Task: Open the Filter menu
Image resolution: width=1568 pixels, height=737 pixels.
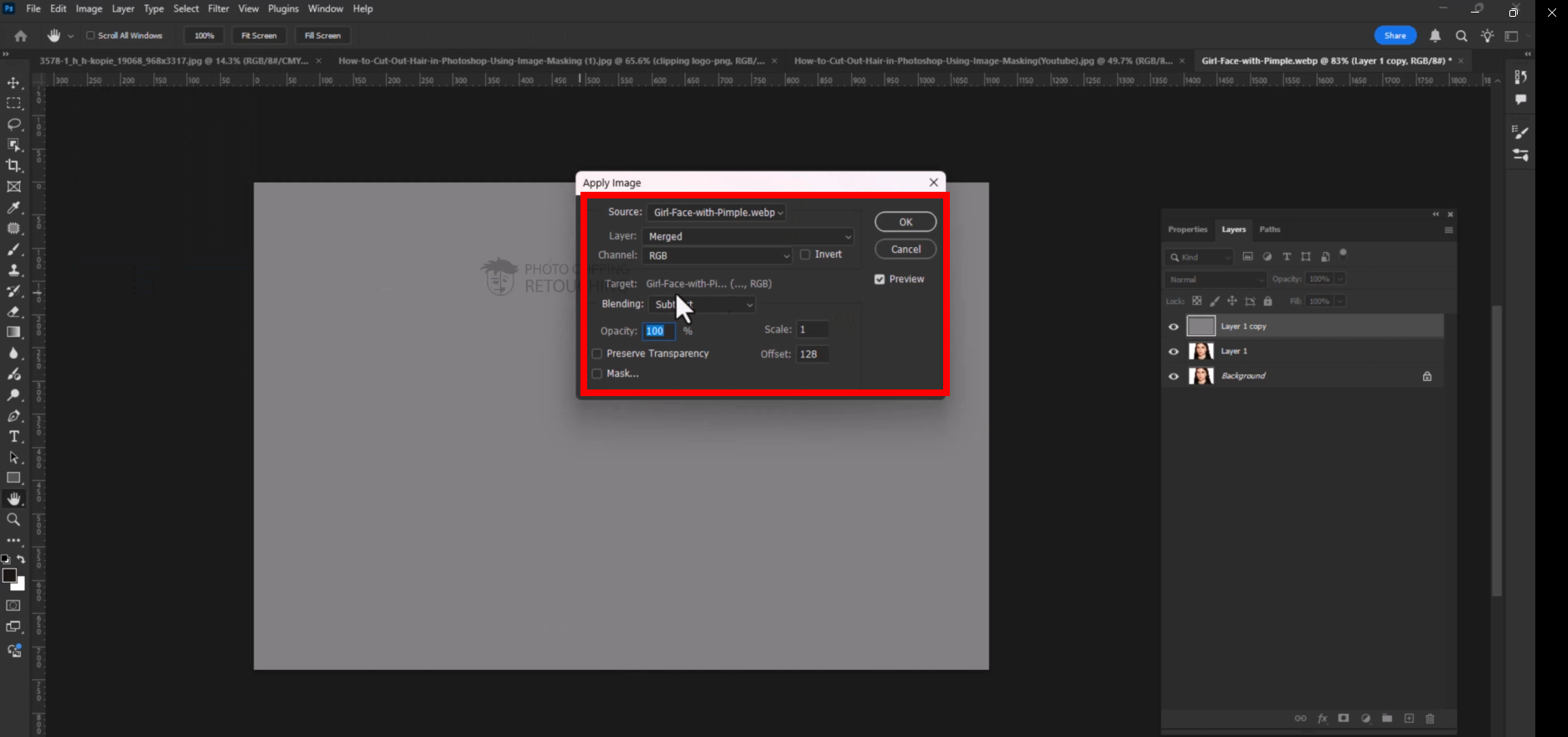Action: (x=219, y=8)
